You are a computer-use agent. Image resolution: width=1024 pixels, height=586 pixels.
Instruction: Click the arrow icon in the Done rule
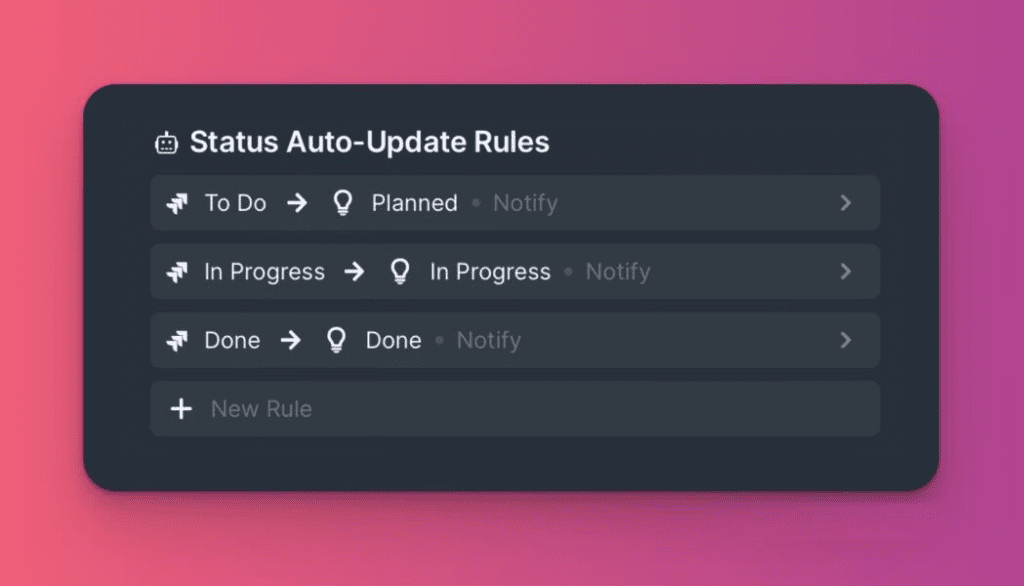coord(291,340)
